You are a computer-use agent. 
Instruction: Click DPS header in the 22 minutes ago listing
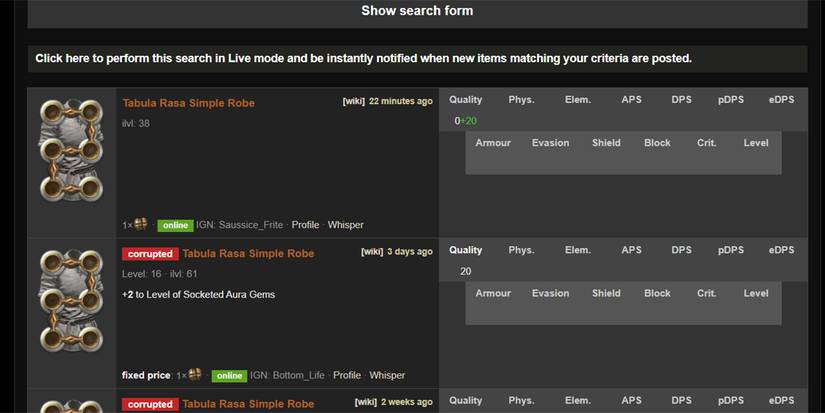(681, 99)
